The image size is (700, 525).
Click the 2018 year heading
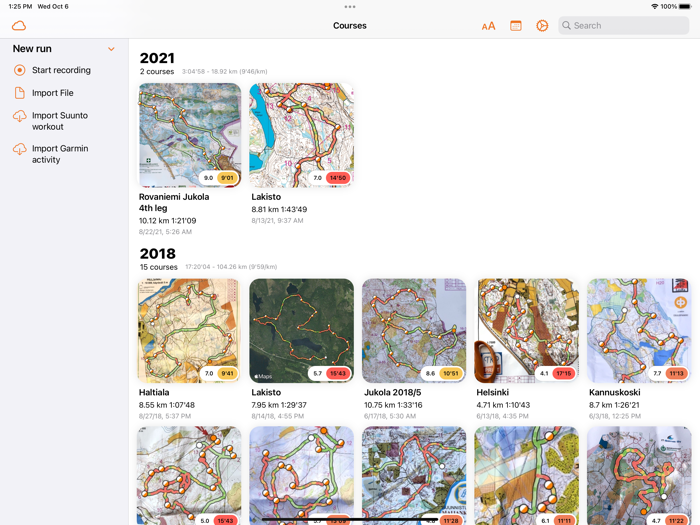158,254
